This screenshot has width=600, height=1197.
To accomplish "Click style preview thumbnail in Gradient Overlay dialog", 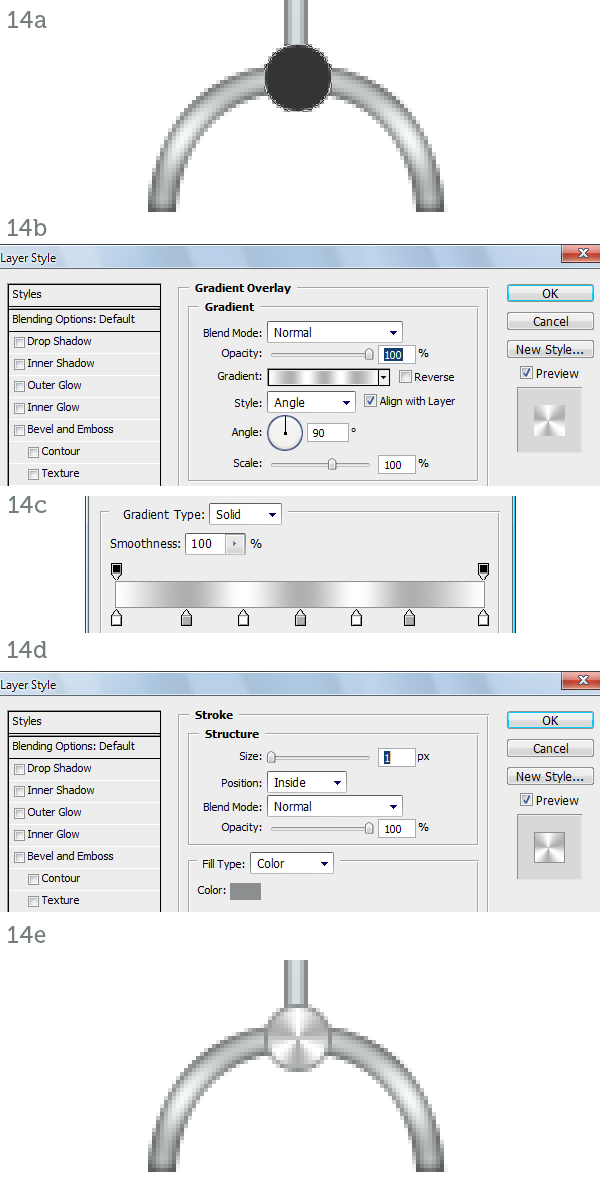I will click(x=550, y=420).
